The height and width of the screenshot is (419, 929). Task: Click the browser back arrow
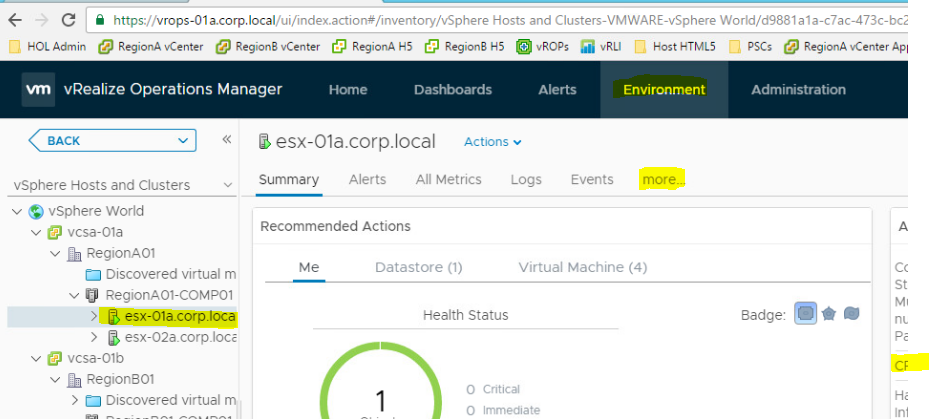pyautogui.click(x=14, y=20)
